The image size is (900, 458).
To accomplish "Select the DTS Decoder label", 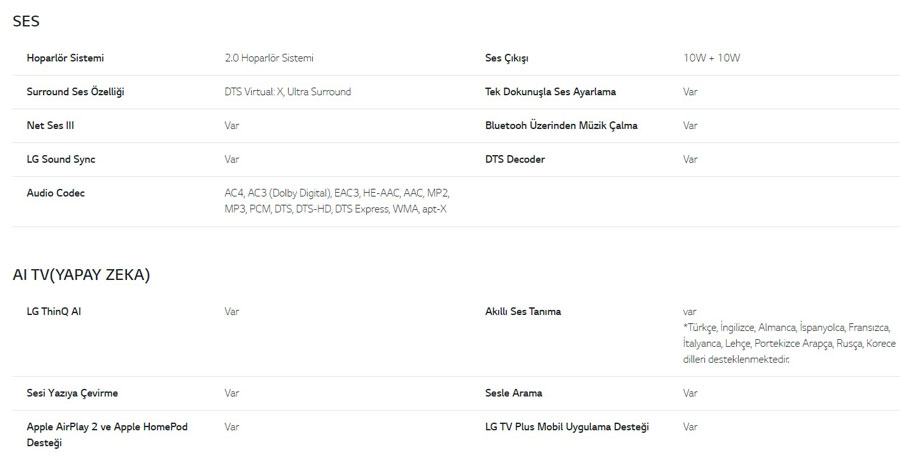I will (515, 160).
